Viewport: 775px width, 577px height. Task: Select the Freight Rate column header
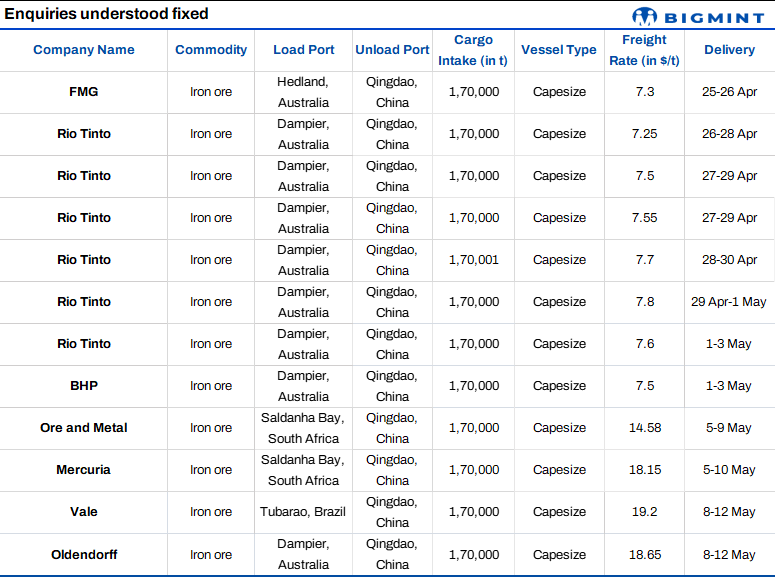[644, 50]
